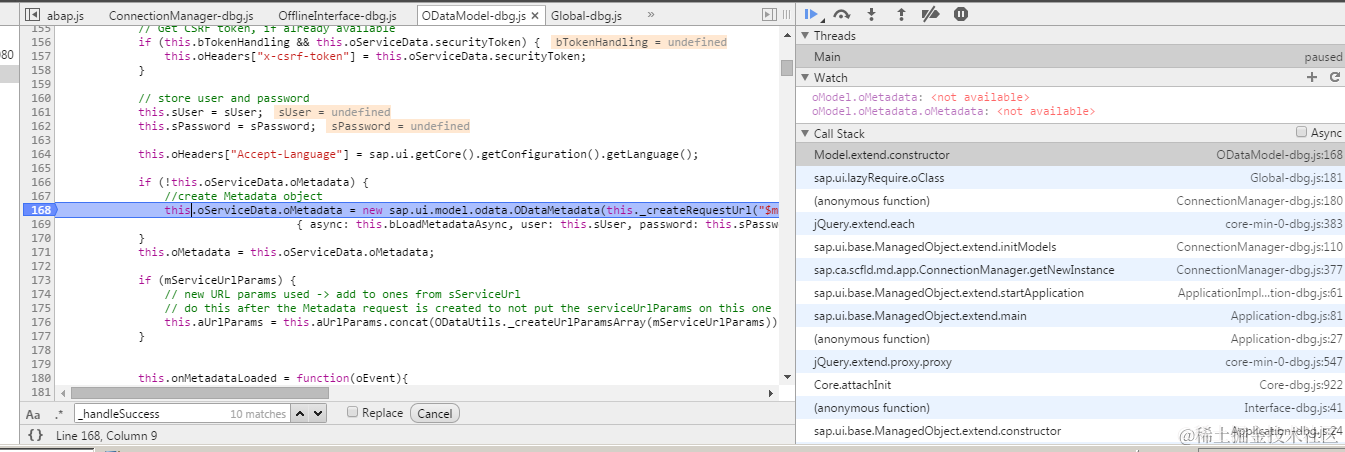Refresh the watch expressions
This screenshot has width=1345, height=452.
[1334, 77]
